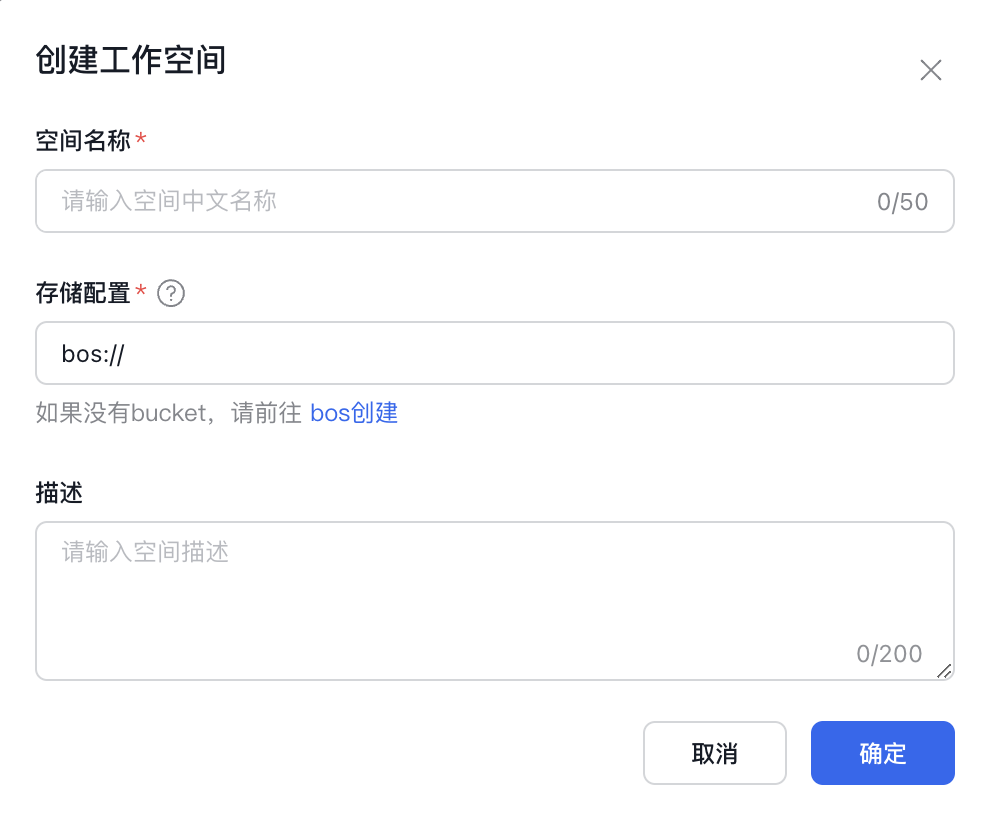Focus the 空间名称 input field
This screenshot has height=820, width=988.
tap(495, 201)
